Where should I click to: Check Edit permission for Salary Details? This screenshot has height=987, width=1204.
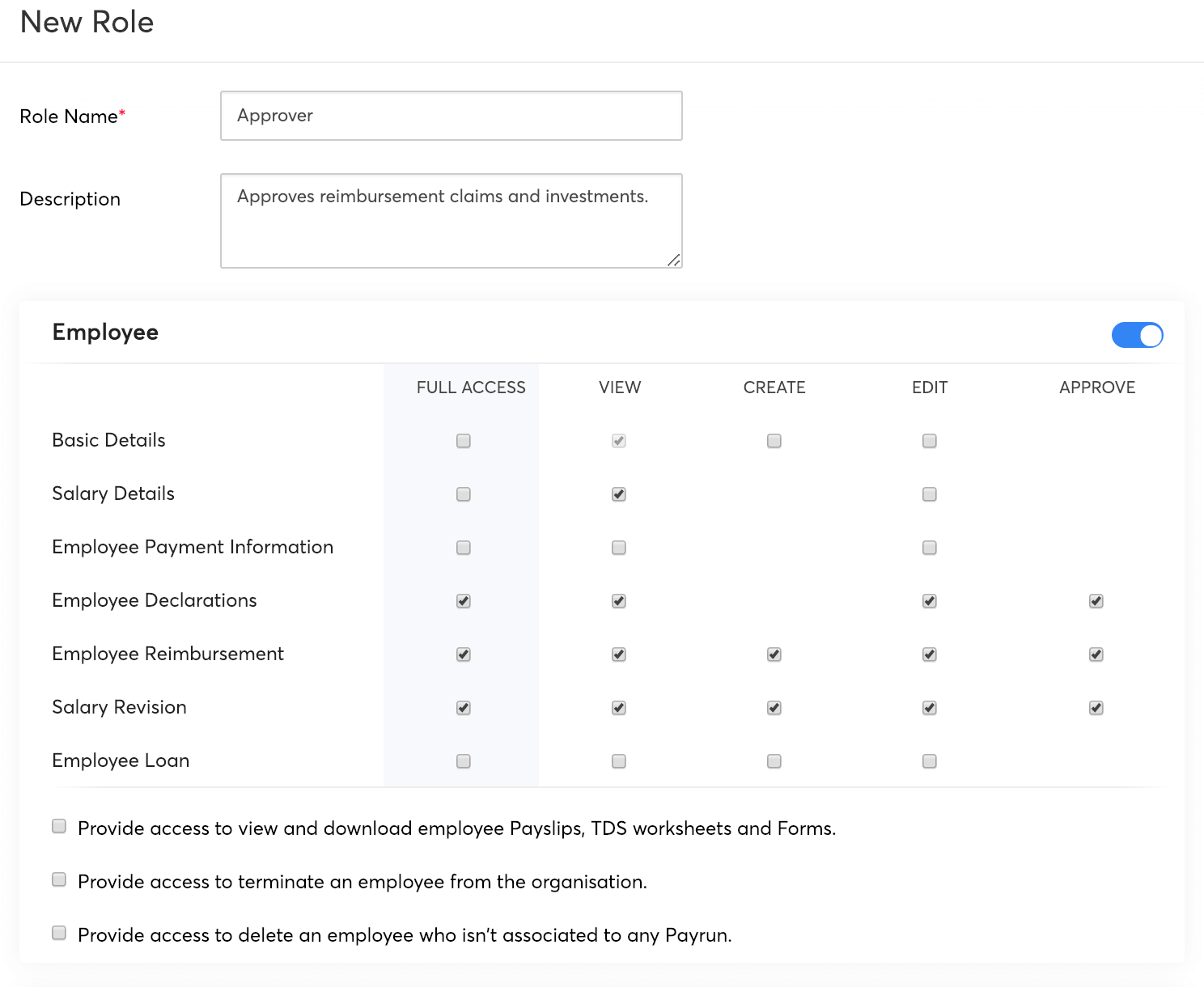click(930, 494)
